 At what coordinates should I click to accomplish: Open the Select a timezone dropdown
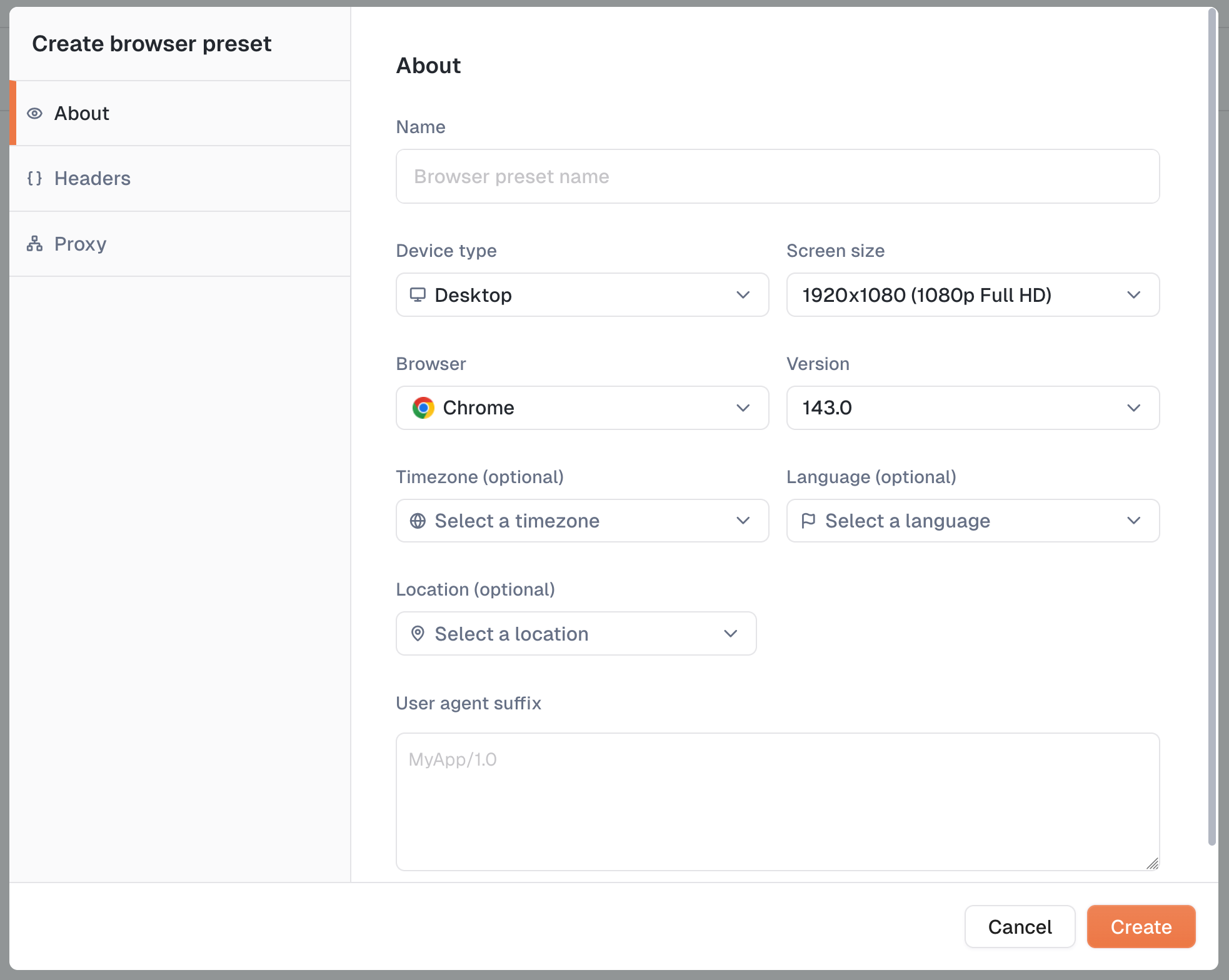point(581,521)
